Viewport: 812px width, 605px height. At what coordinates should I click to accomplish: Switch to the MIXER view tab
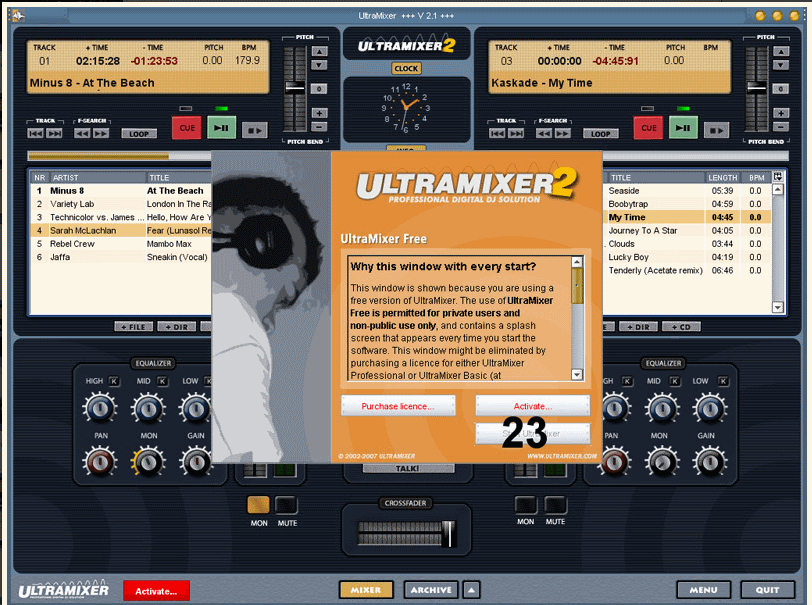(x=365, y=589)
